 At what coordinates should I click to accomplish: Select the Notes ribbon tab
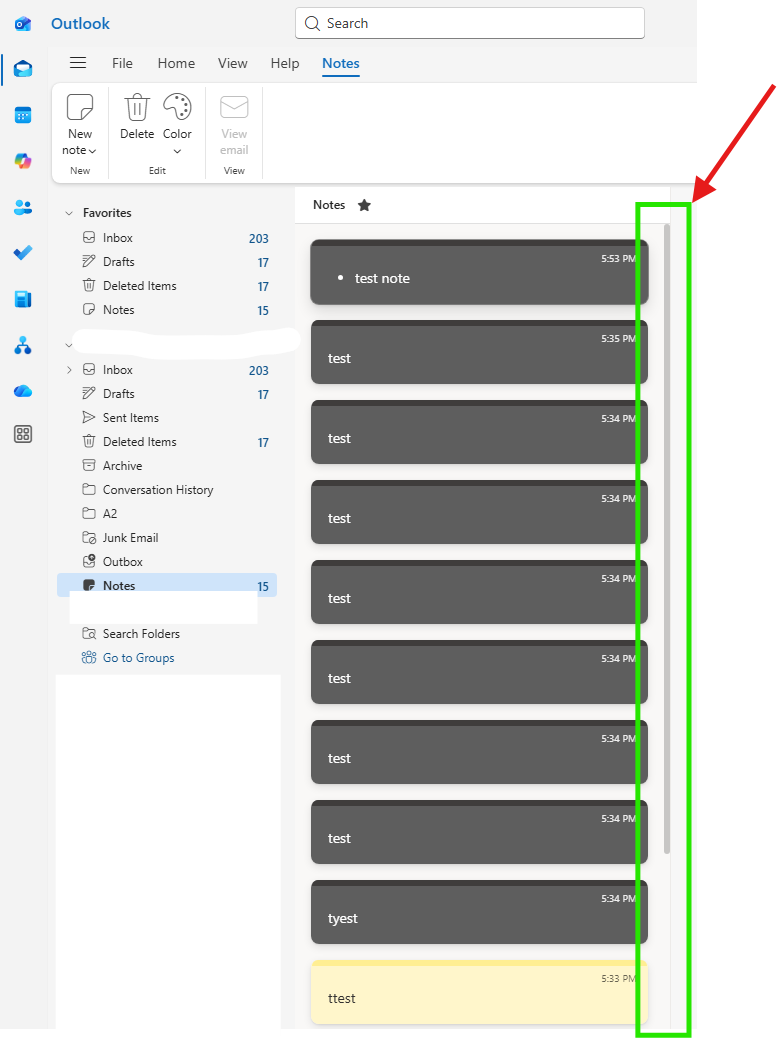pyautogui.click(x=341, y=64)
